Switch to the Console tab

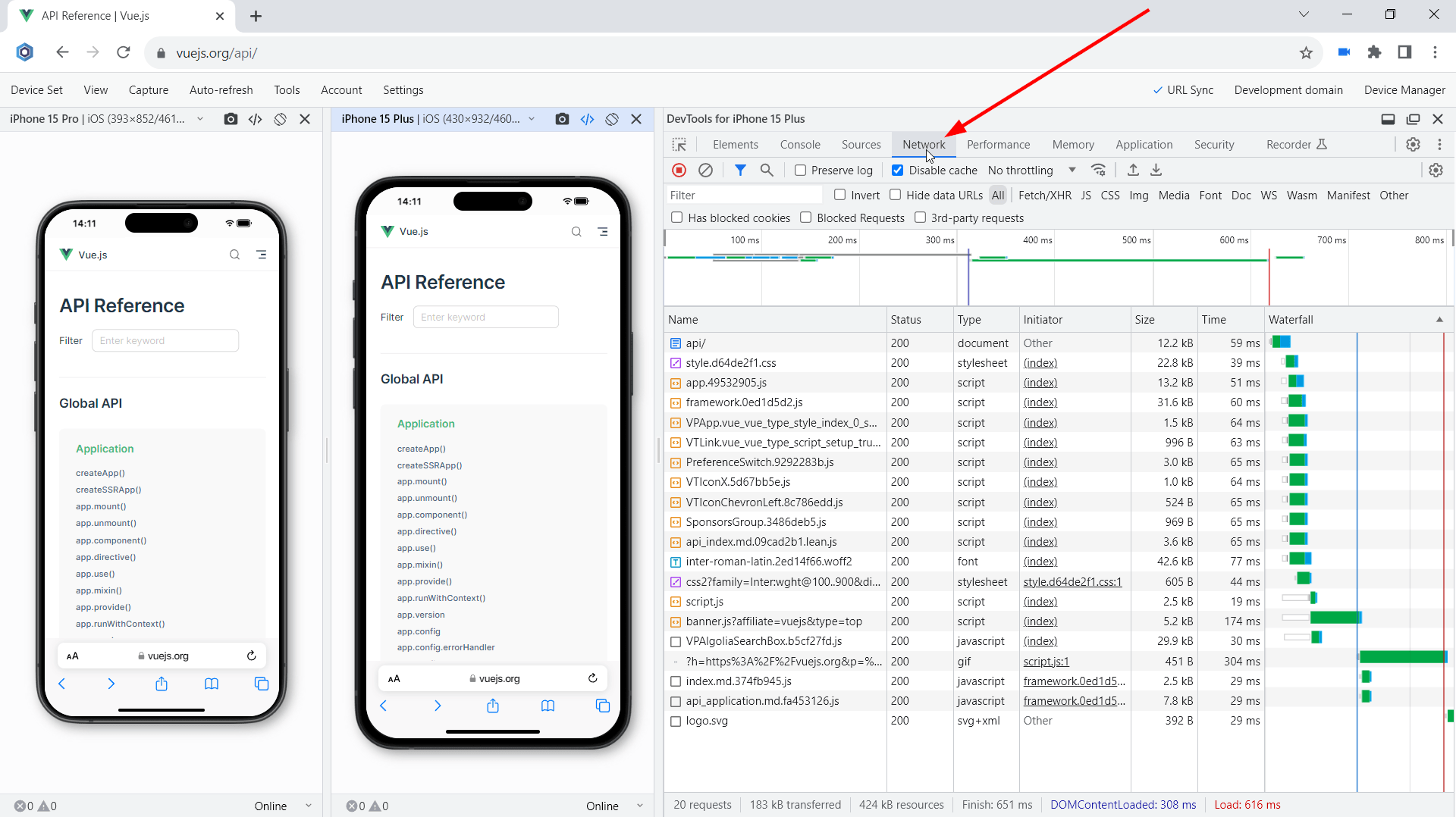point(800,145)
